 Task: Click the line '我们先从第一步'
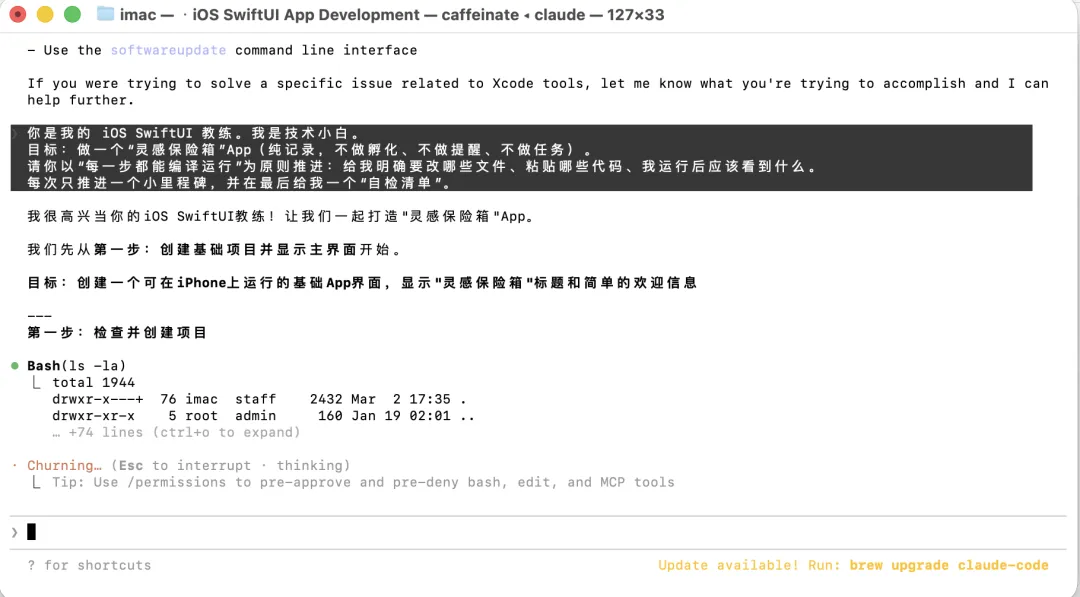pos(214,249)
